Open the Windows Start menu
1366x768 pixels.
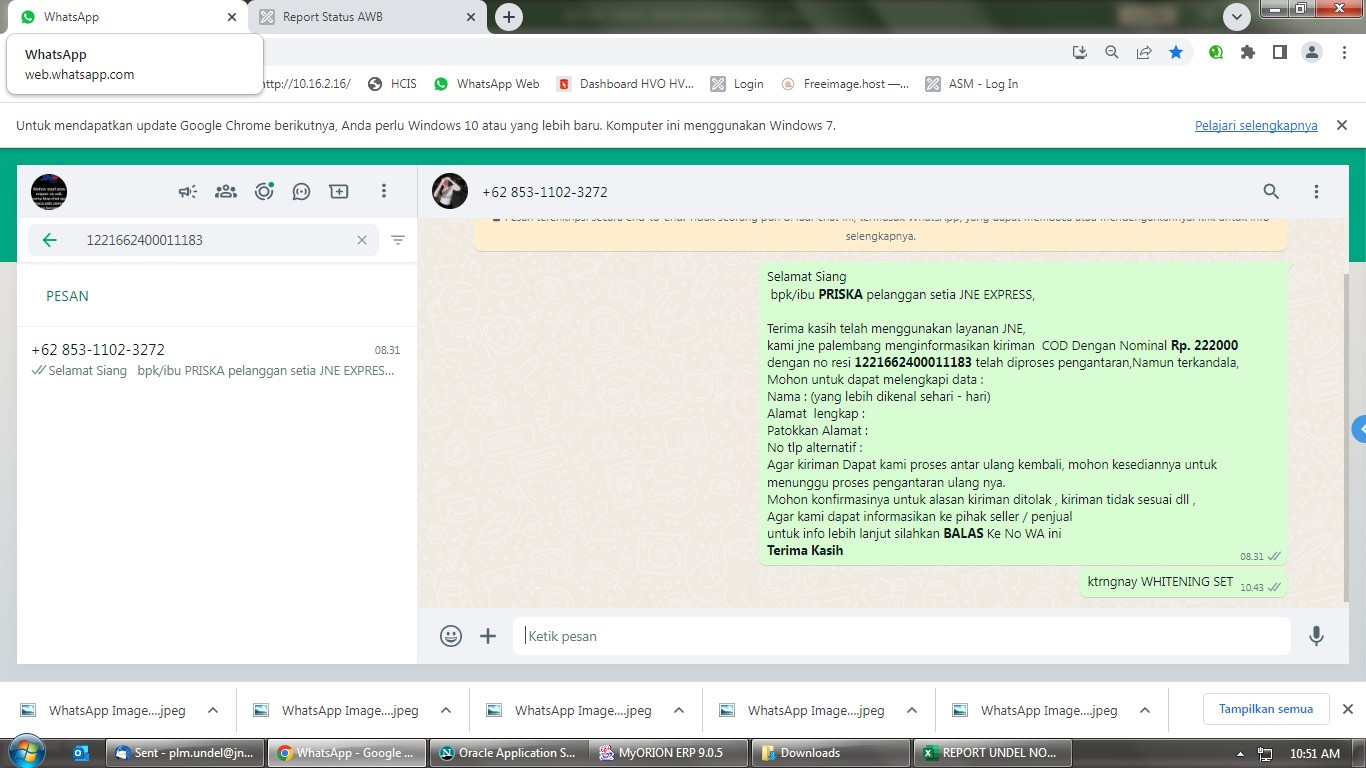click(27, 752)
